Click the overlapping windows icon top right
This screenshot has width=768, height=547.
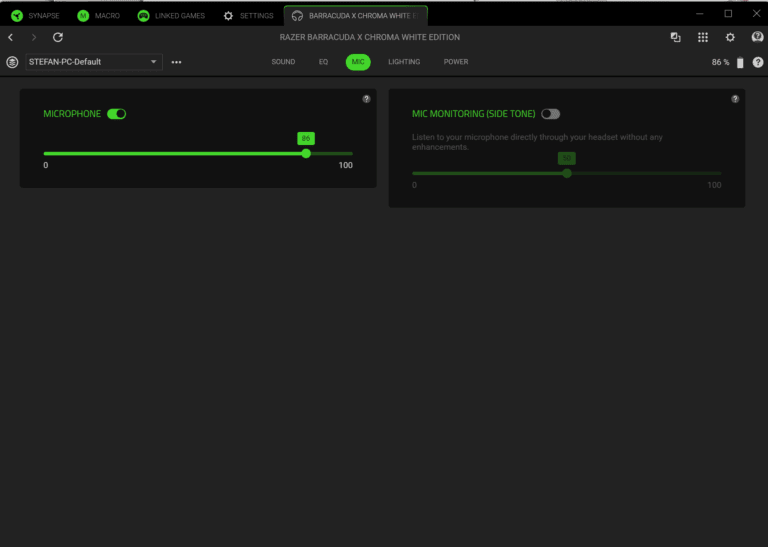[x=675, y=37]
